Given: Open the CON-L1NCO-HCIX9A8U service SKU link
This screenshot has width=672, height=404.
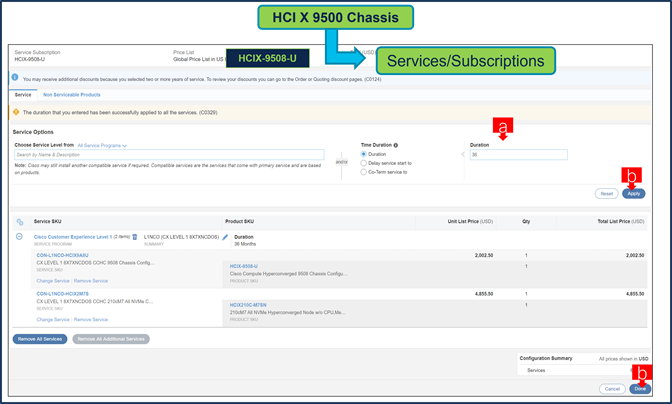Looking at the screenshot, I should [63, 255].
